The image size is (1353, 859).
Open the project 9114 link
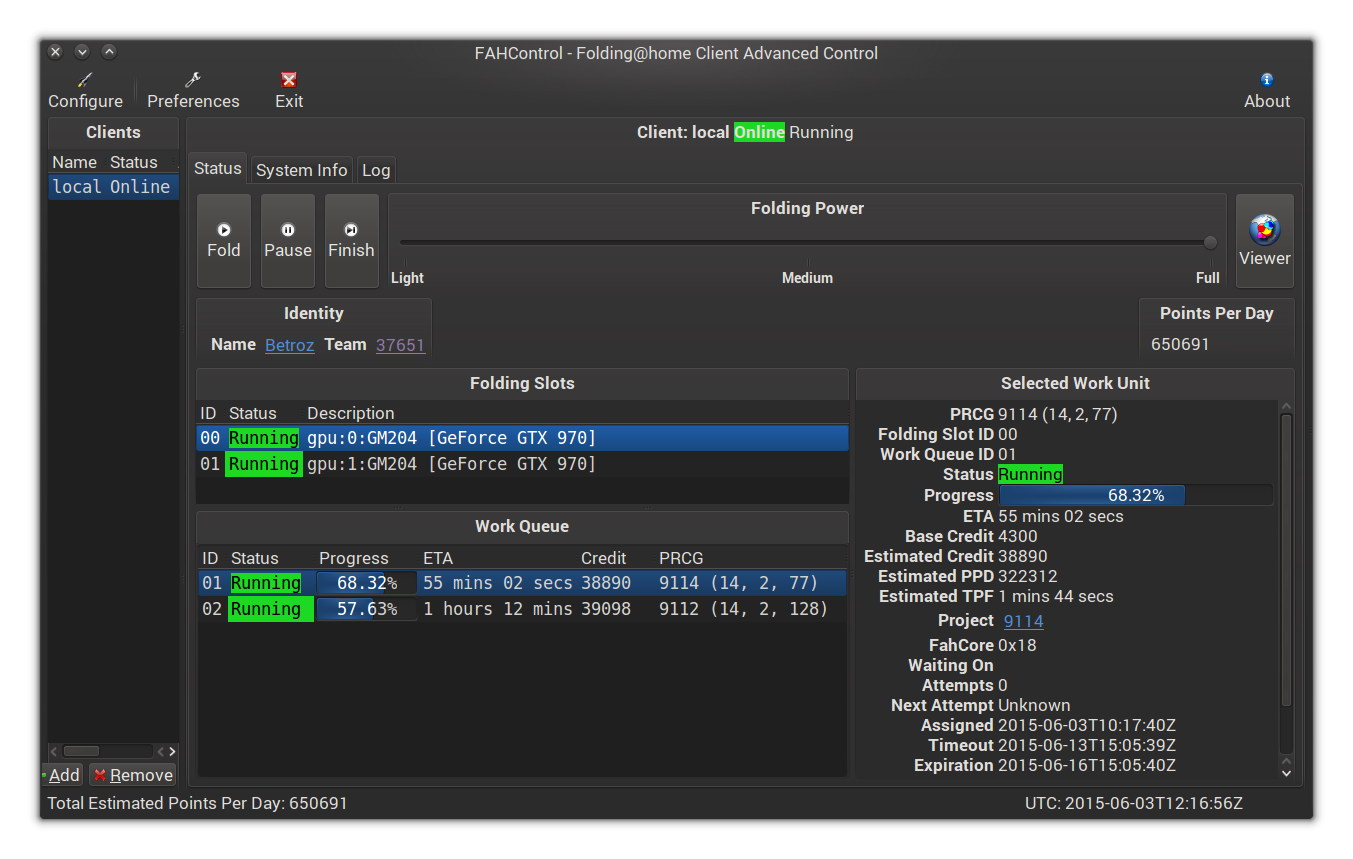tap(1023, 621)
